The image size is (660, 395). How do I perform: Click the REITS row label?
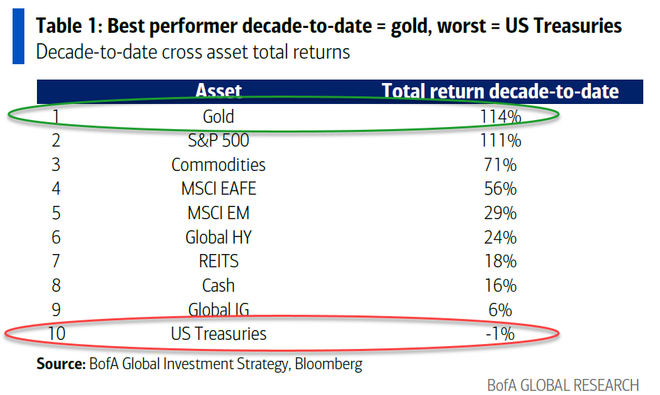(218, 262)
